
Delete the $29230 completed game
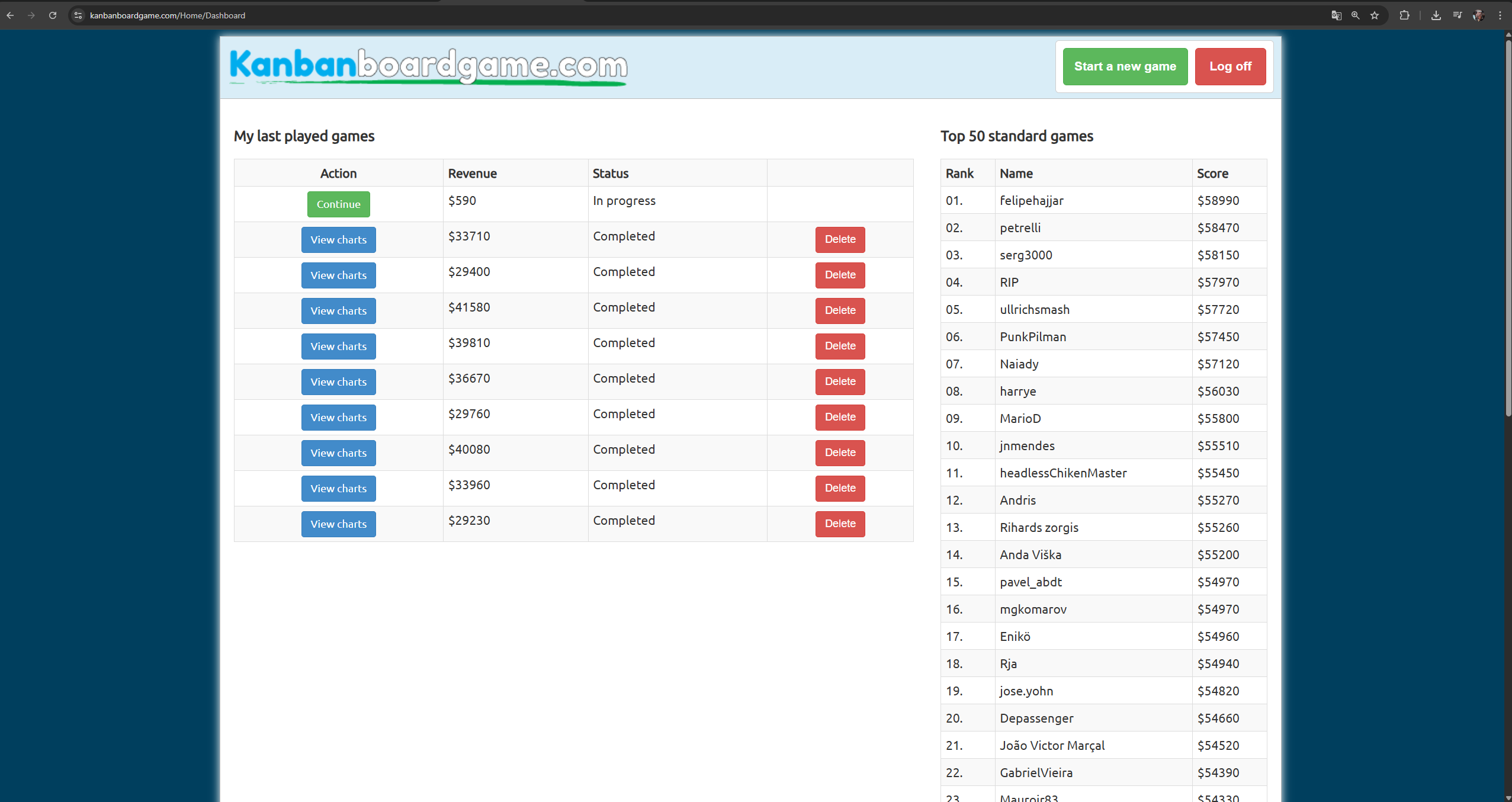coord(840,524)
